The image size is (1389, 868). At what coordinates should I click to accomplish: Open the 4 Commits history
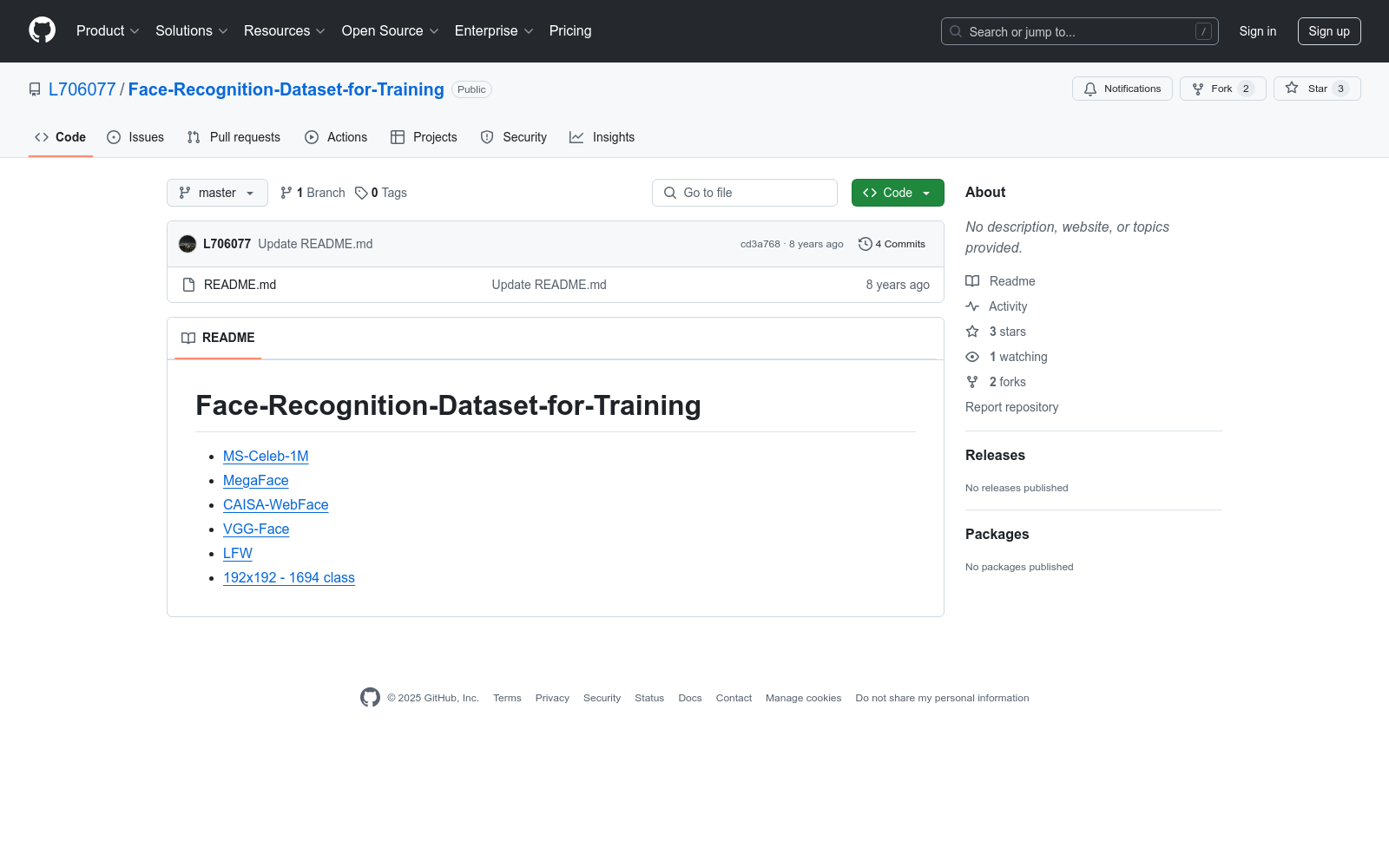tap(892, 244)
